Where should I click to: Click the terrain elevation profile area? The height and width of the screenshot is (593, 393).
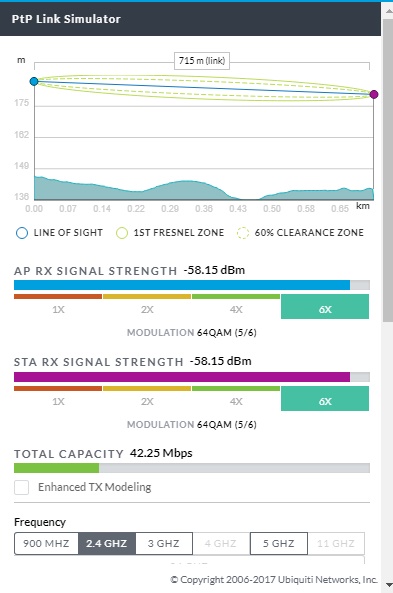[204, 191]
